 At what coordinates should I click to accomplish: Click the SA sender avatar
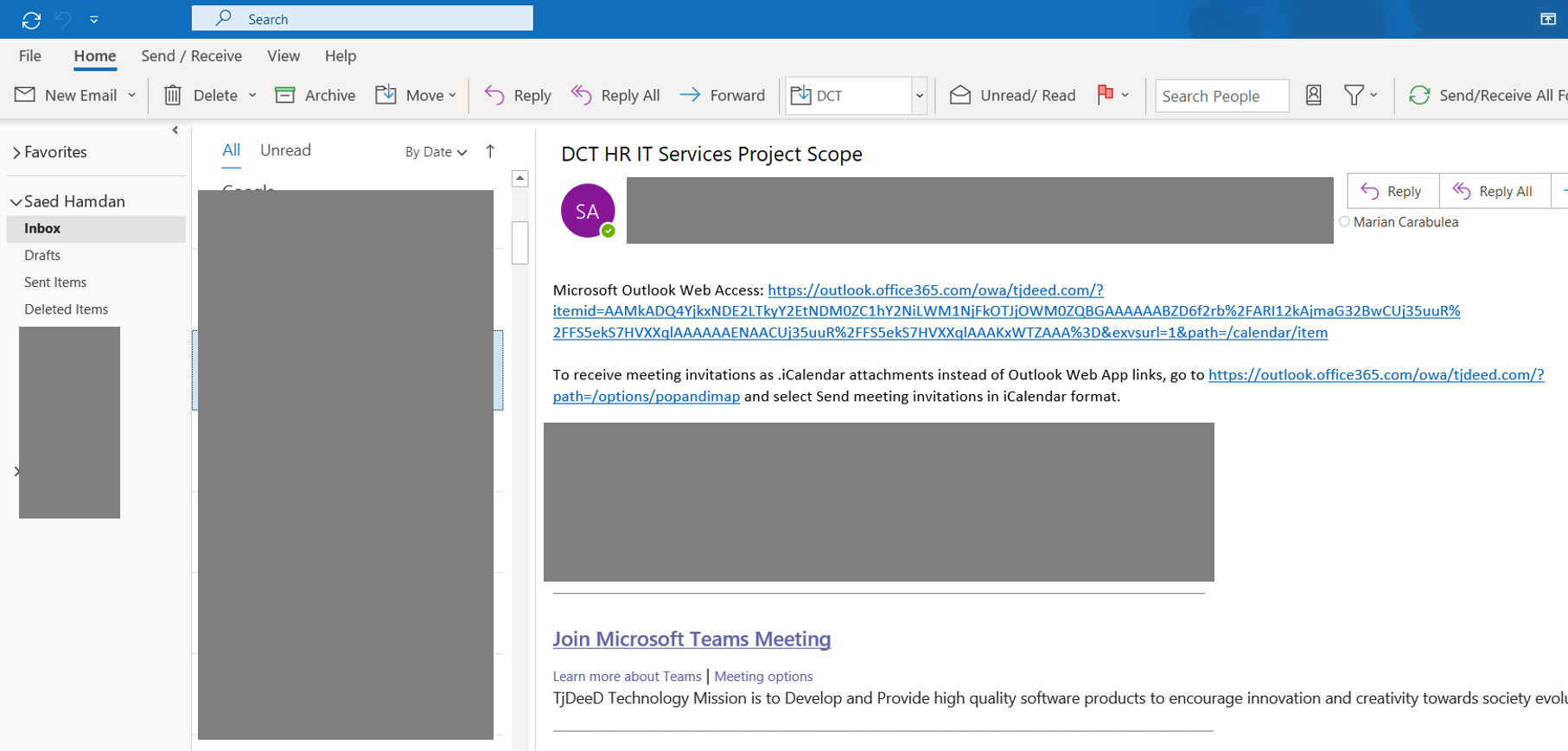[588, 211]
